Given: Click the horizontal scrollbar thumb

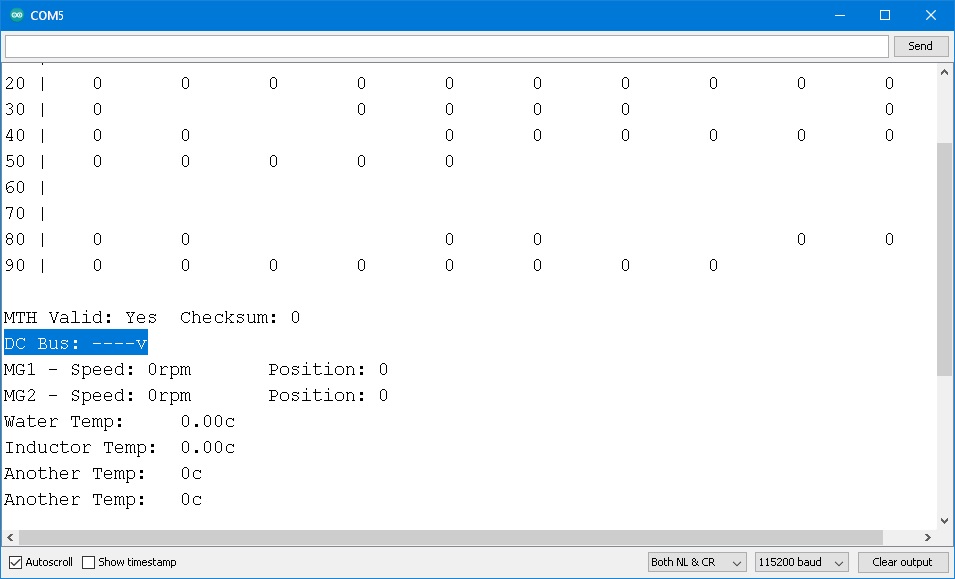Looking at the screenshot, I should pyautogui.click(x=450, y=537).
